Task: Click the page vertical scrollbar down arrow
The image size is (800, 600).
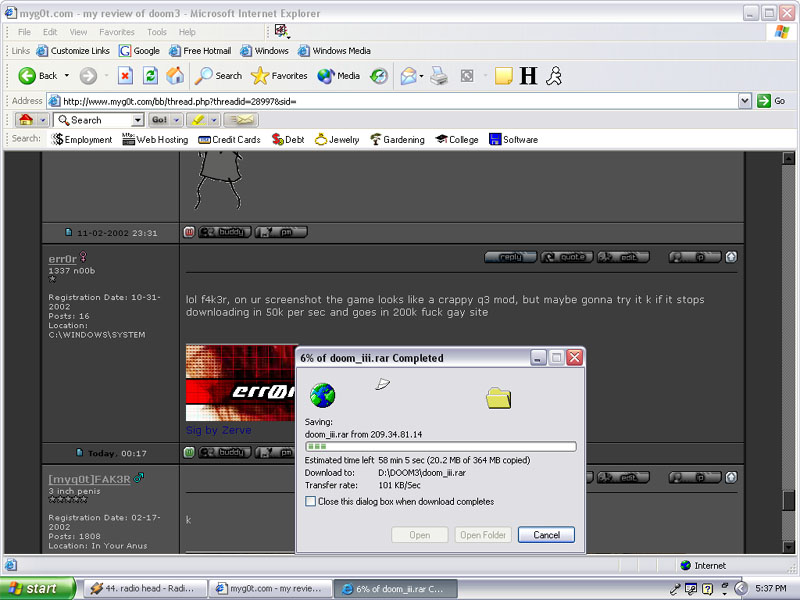Action: (x=788, y=547)
